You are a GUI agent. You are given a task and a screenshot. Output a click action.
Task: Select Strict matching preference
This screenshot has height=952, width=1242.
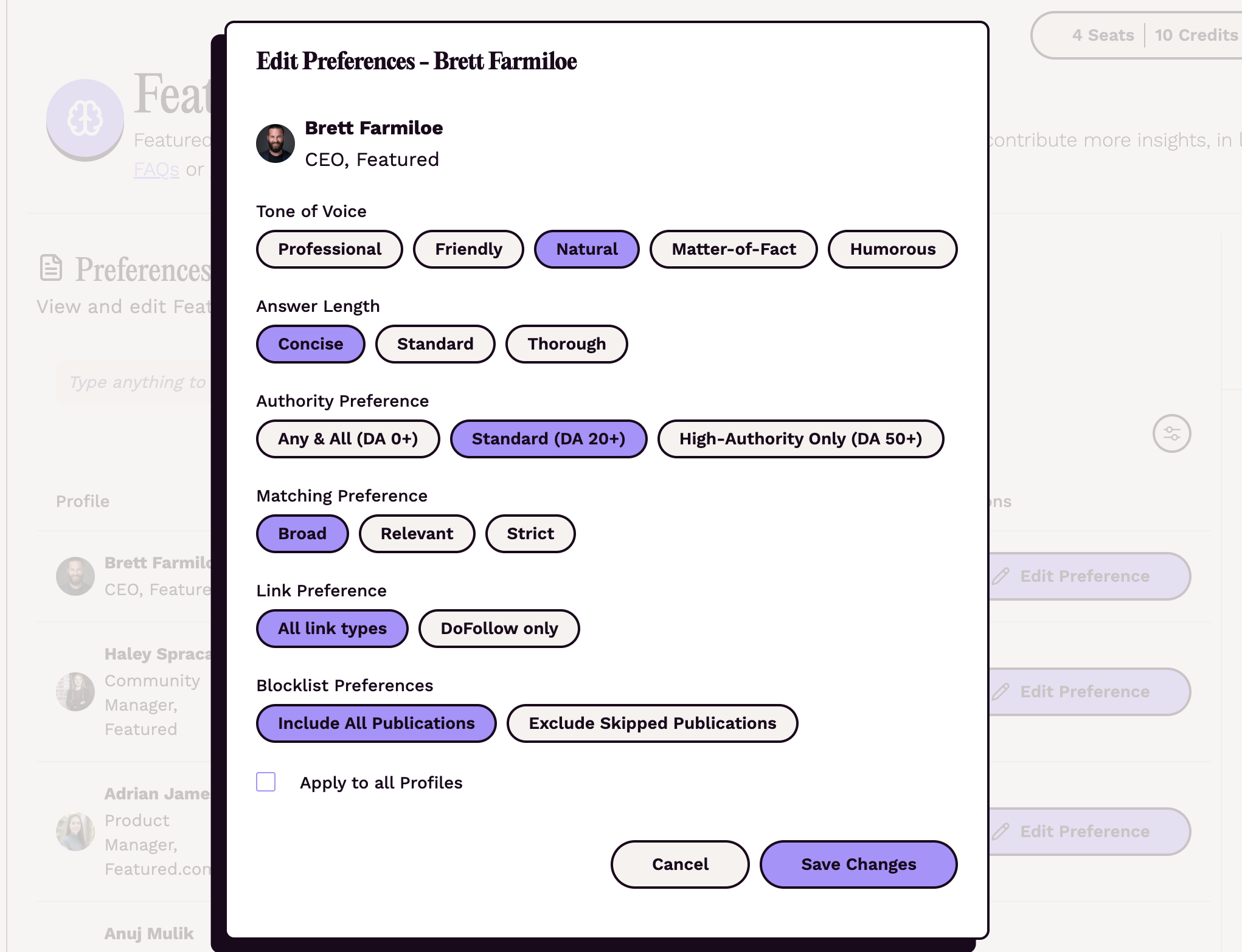coord(530,533)
